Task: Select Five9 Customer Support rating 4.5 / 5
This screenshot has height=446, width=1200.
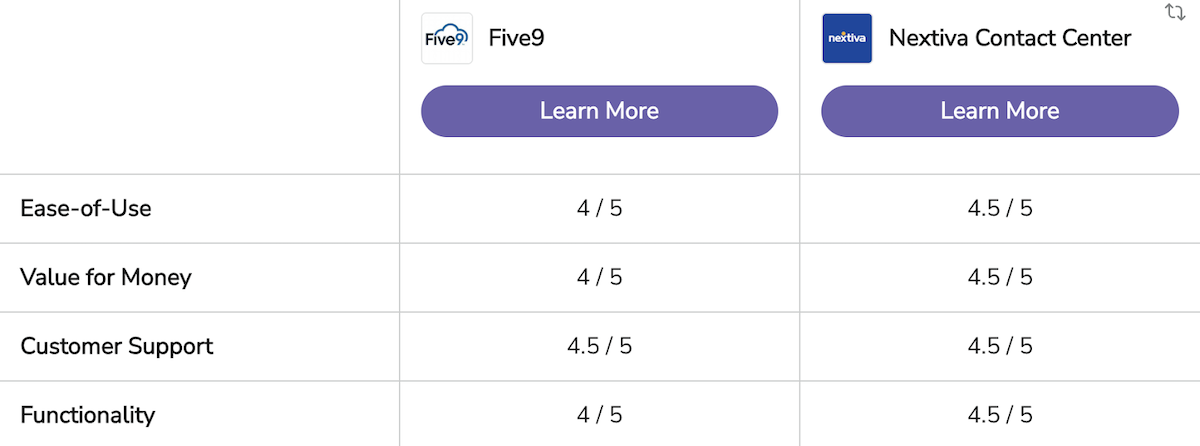Action: (599, 346)
